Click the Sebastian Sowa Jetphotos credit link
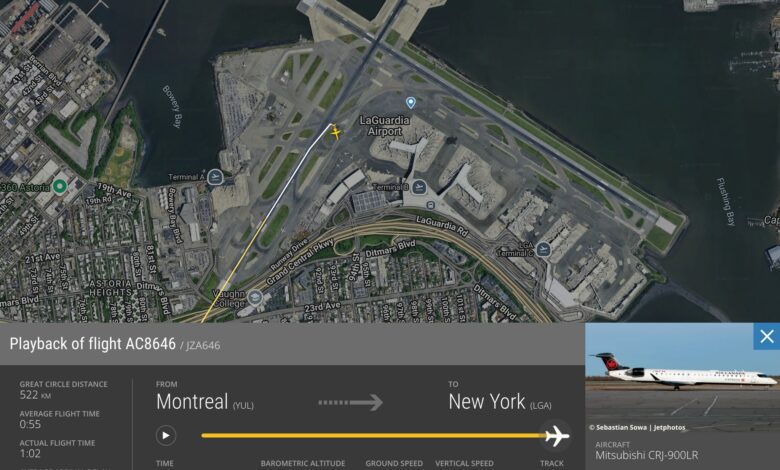The width and height of the screenshot is (780, 470). (637, 427)
